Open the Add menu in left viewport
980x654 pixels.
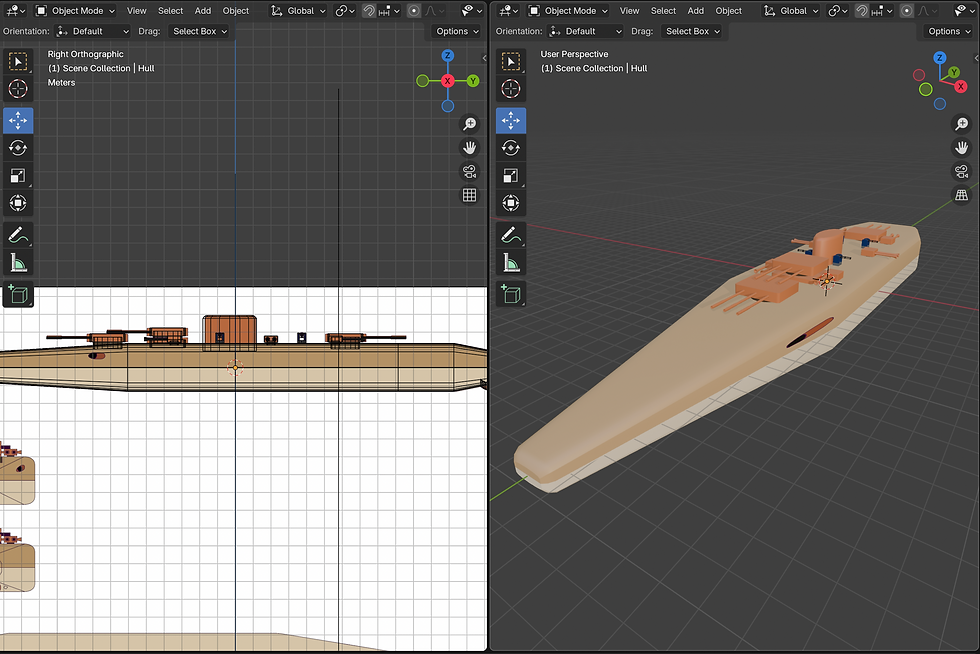point(203,11)
